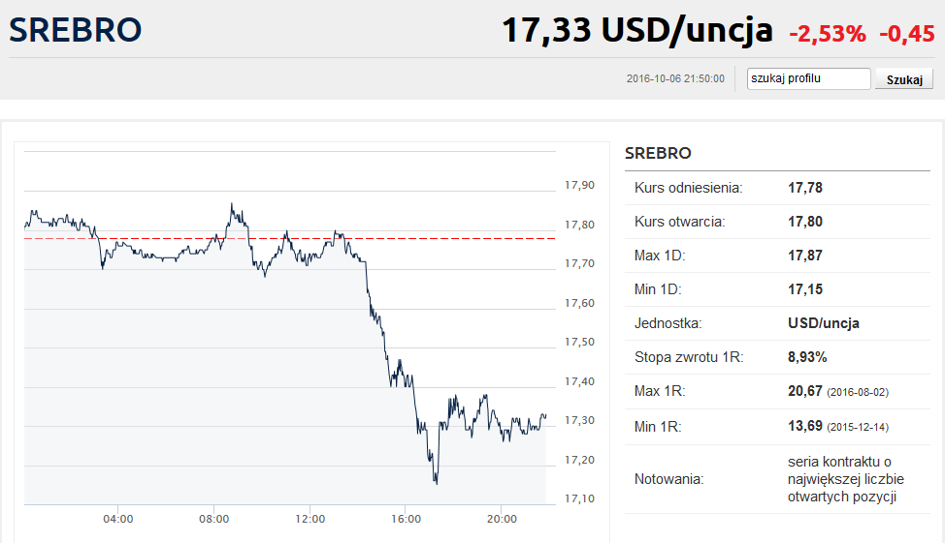The height and width of the screenshot is (543, 945).
Task: Click the 'szukaj profilu' search field
Action: tap(808, 78)
